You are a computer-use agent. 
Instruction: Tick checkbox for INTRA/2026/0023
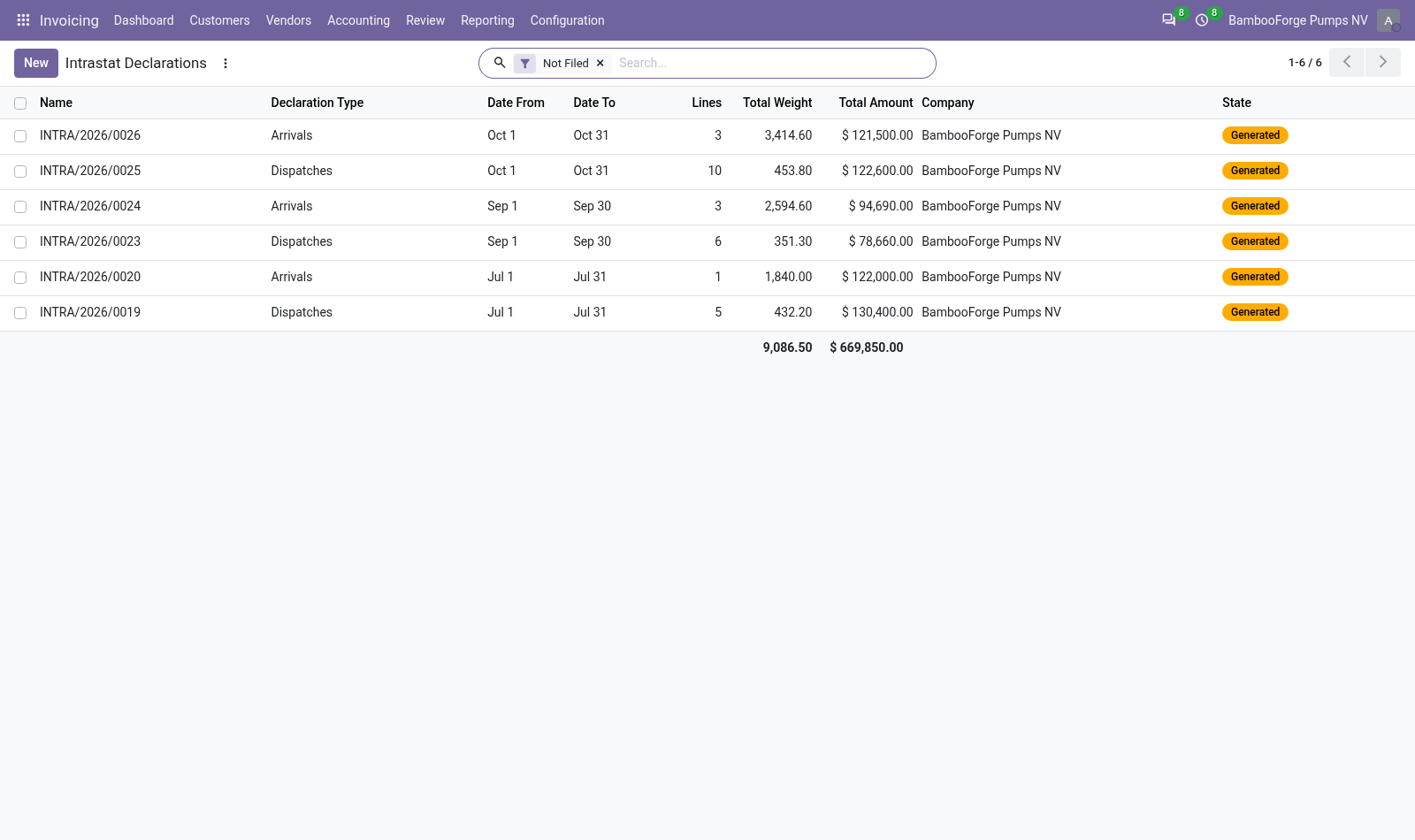coord(20,242)
